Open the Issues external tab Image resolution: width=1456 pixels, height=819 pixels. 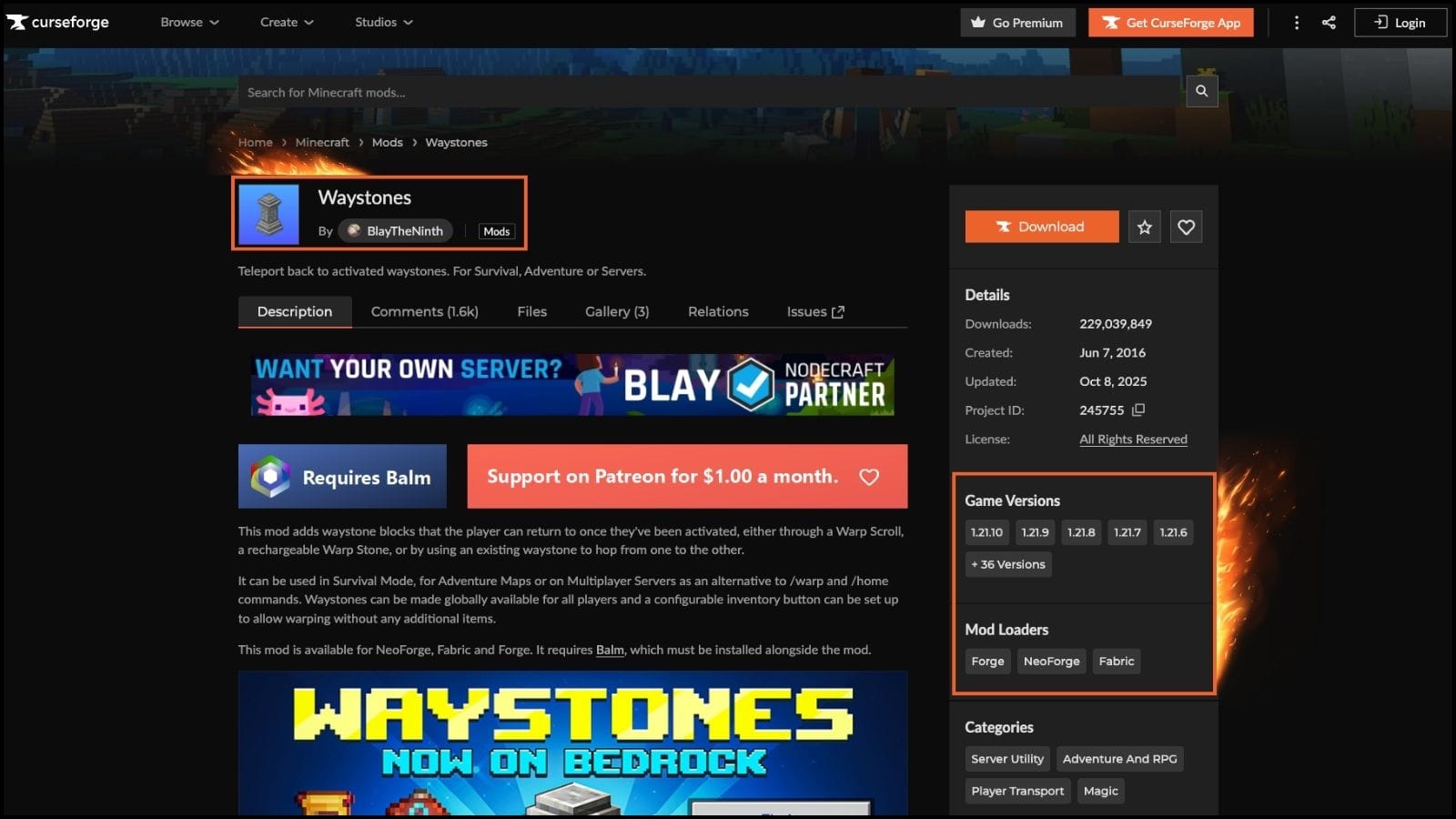click(x=815, y=312)
